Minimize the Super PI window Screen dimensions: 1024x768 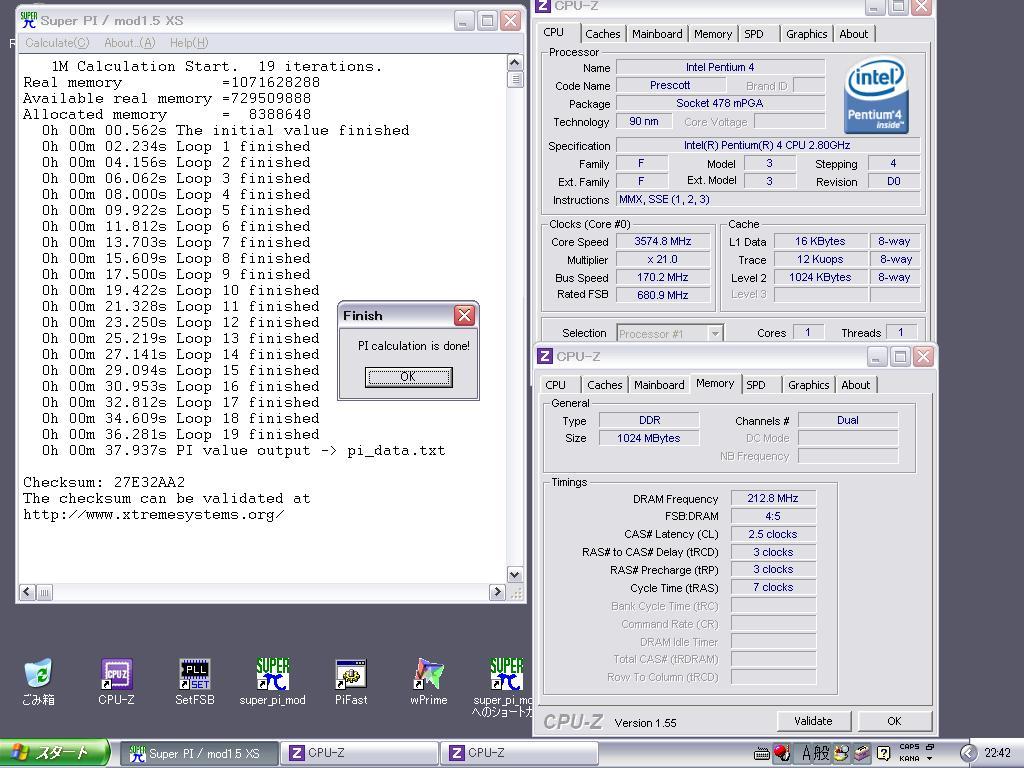[463, 21]
